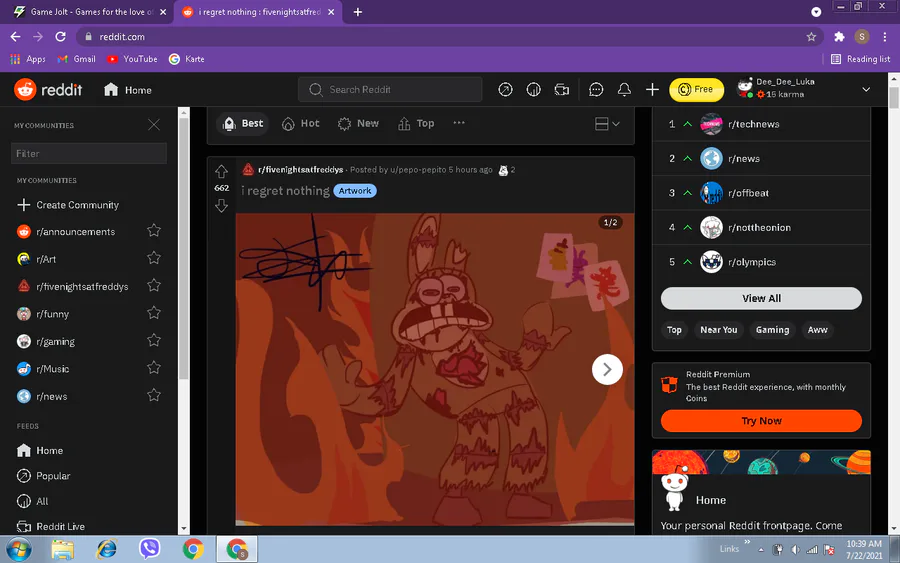
Task: Open more sort options ellipsis
Action: click(459, 123)
